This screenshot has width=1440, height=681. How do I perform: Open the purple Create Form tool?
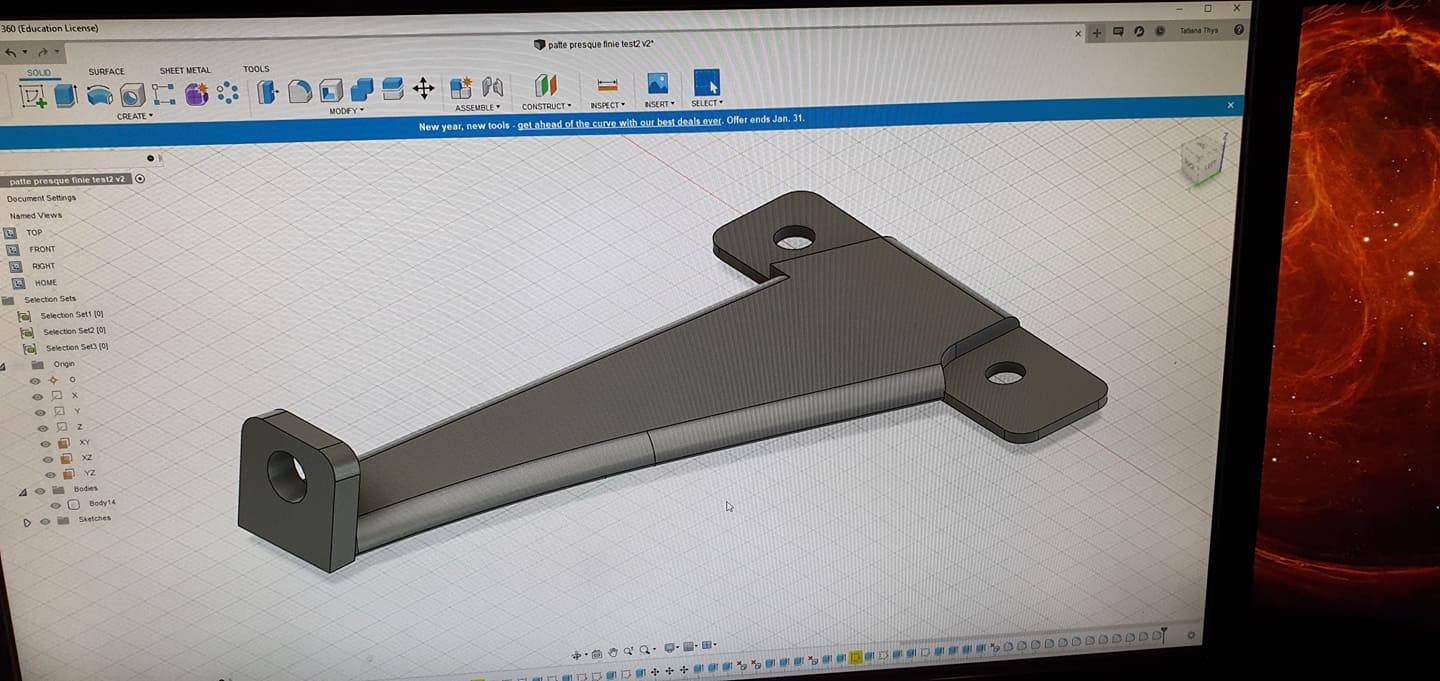tap(197, 94)
